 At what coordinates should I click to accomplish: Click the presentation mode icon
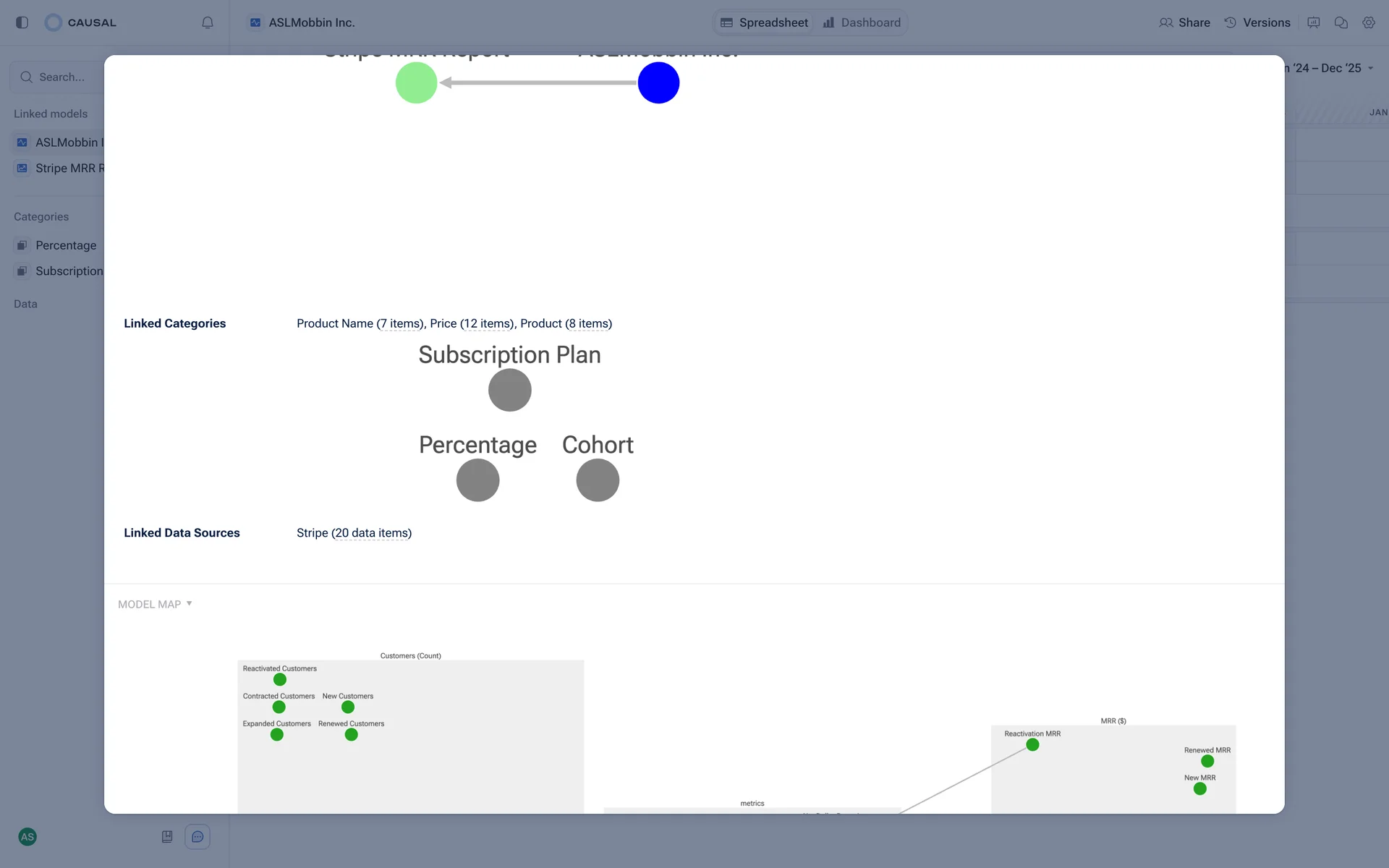[x=1314, y=22]
